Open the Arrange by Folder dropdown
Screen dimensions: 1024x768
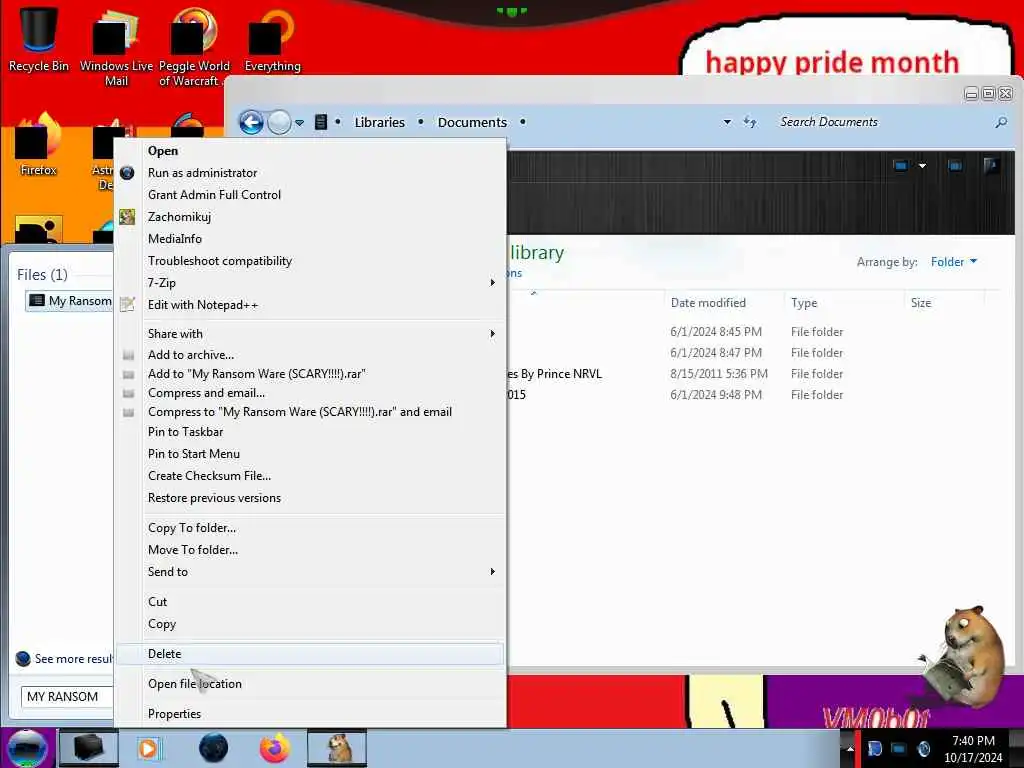(953, 262)
